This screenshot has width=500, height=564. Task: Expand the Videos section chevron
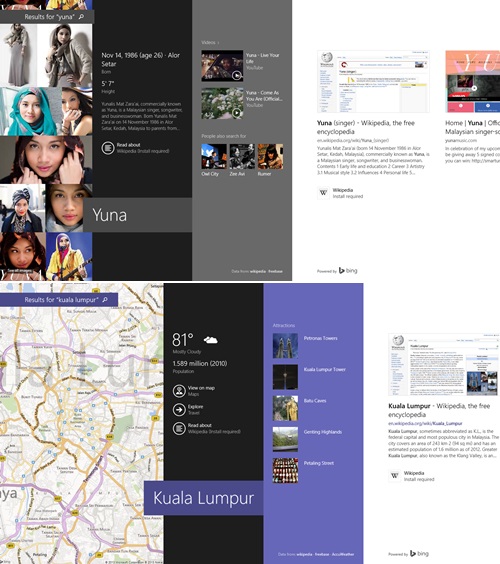218,42
